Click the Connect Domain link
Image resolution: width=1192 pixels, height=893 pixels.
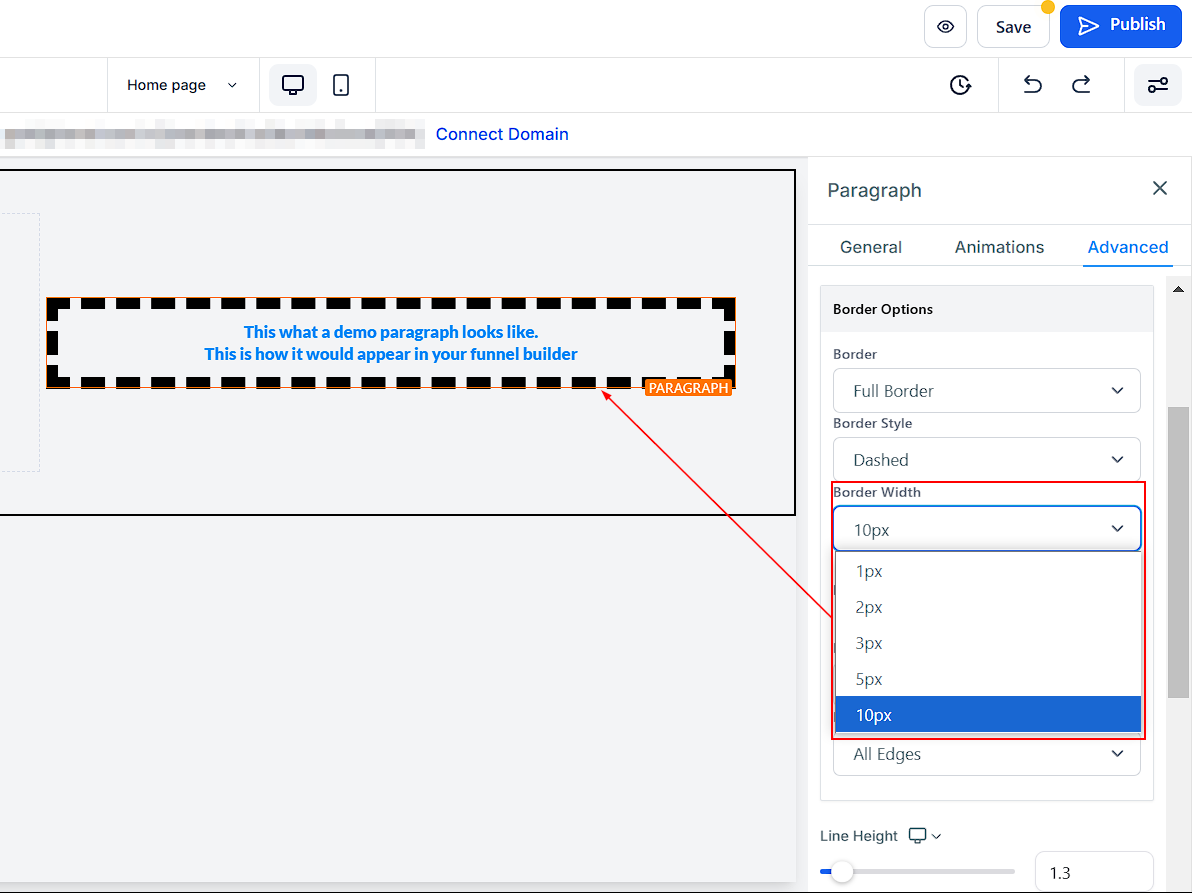pyautogui.click(x=502, y=134)
